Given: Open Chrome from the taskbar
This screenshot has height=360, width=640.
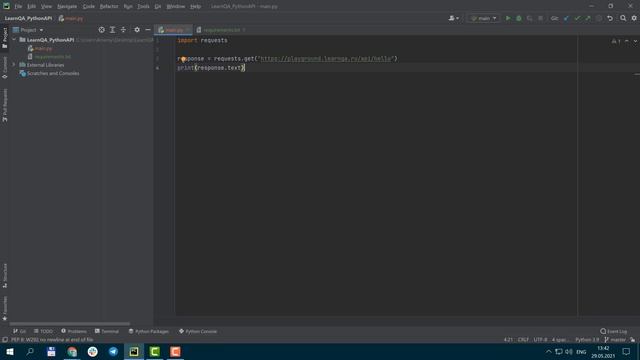Looking at the screenshot, I should pos(72,351).
